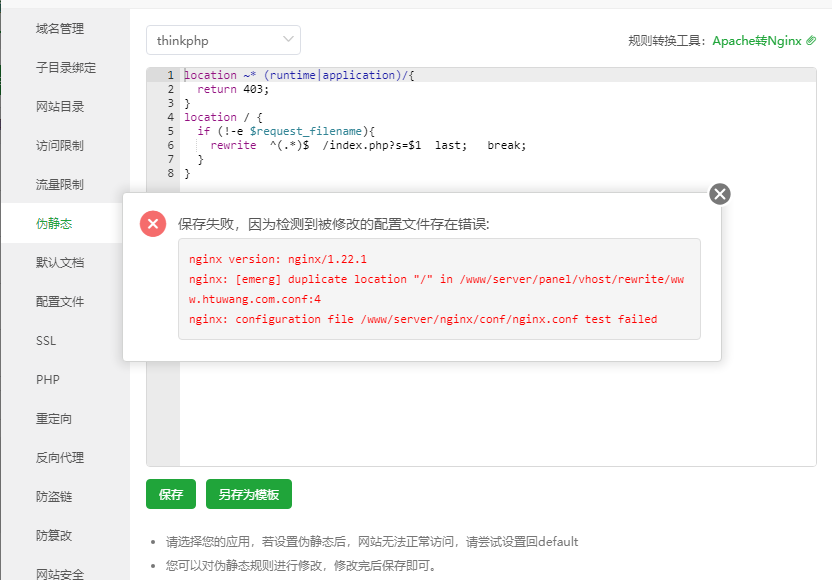Select the 伪静态 menu item
This screenshot has height=580, width=832.
[54, 223]
